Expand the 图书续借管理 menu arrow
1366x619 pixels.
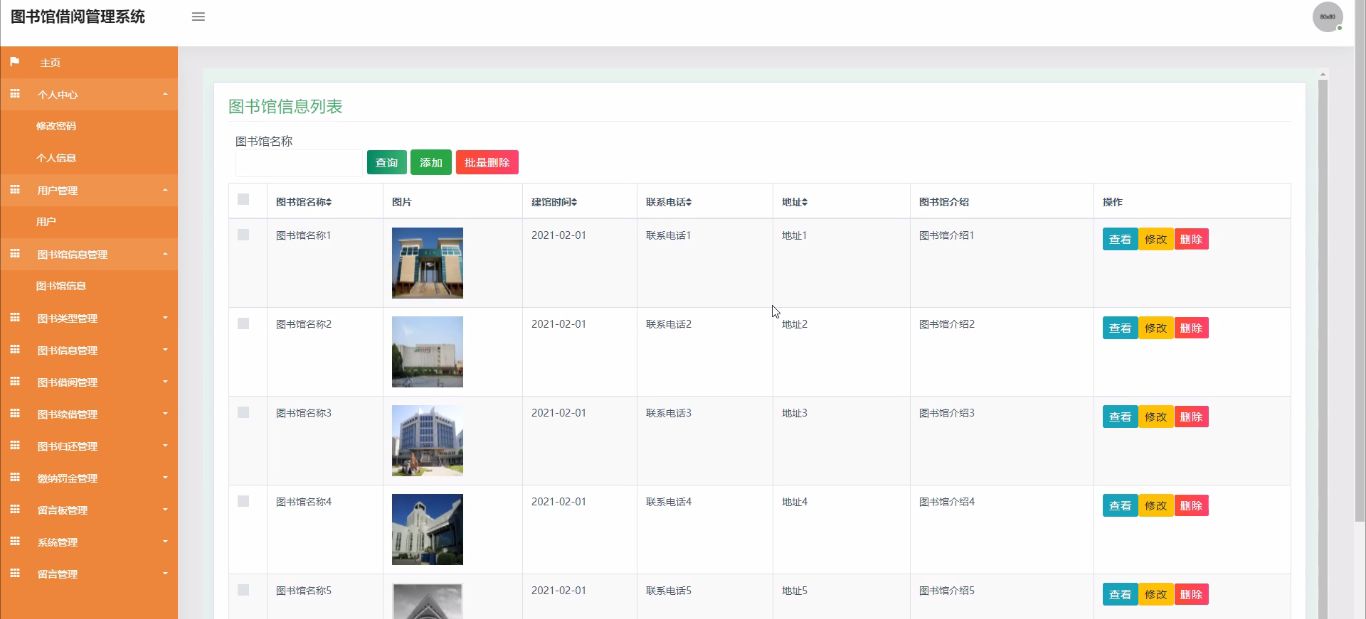[165, 414]
